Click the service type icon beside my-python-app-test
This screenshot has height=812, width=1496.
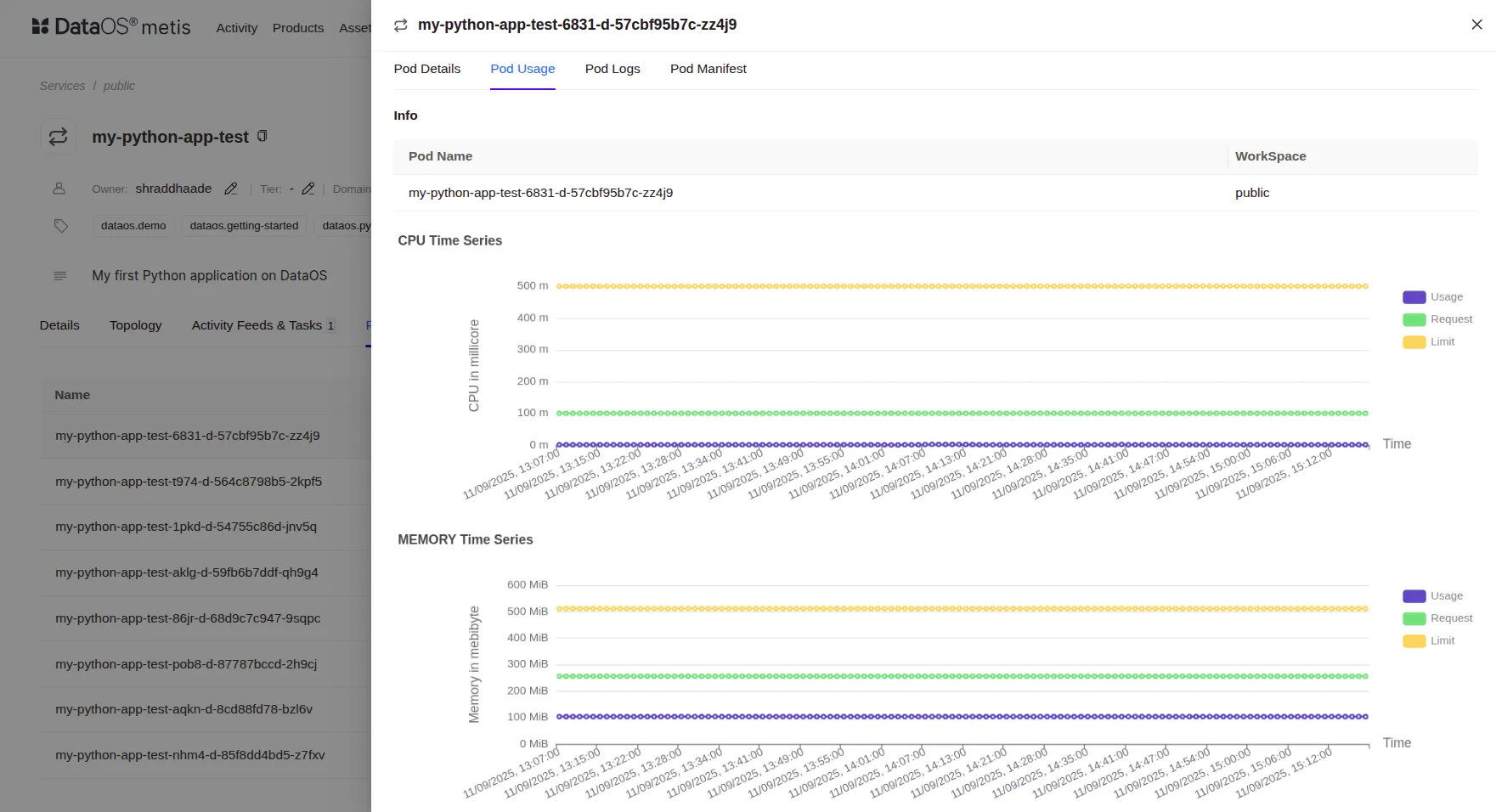(59, 137)
